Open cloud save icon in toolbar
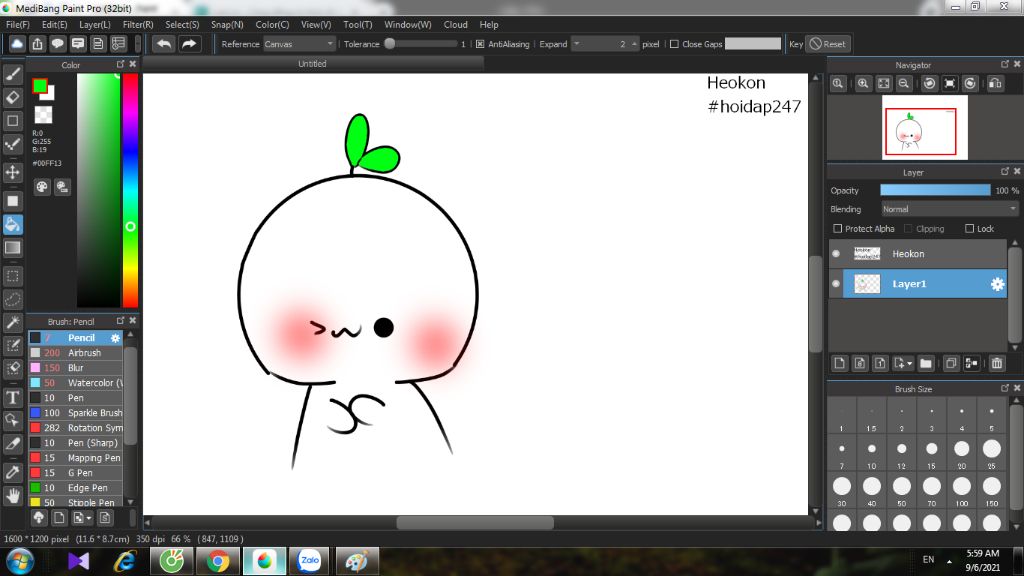The width and height of the screenshot is (1024, 576). pyautogui.click(x=17, y=44)
